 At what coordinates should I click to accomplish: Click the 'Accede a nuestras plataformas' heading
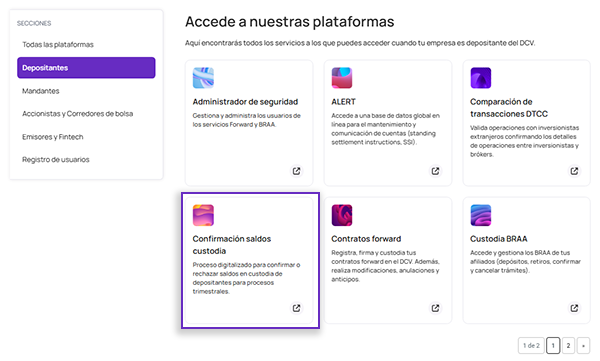point(290,22)
